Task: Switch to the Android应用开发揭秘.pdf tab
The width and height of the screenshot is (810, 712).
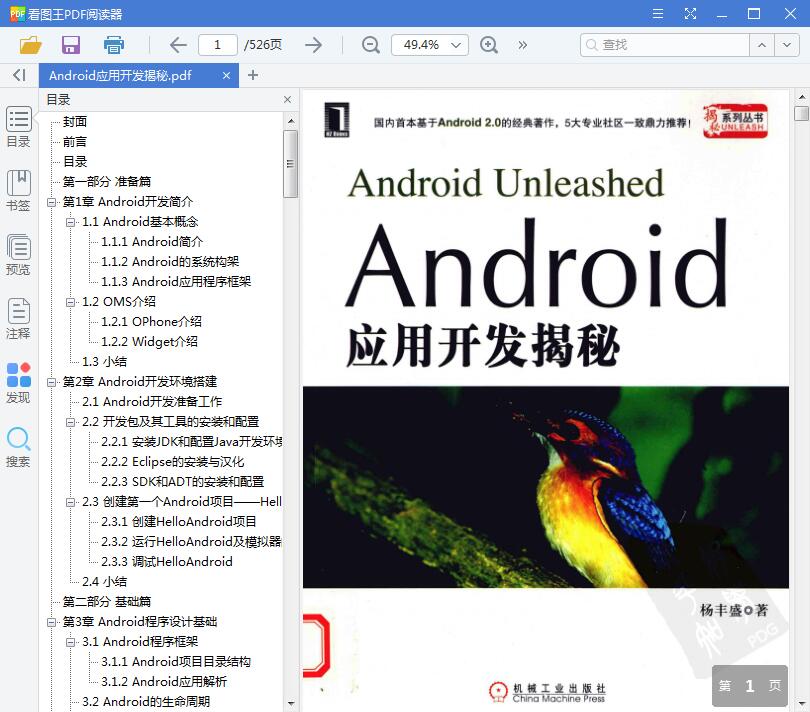Action: pos(120,75)
